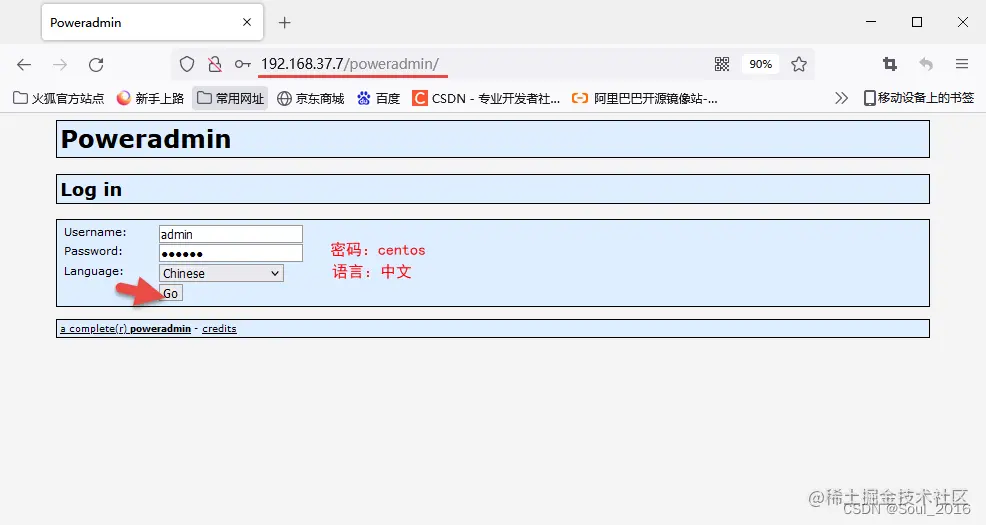Click the Poweradmin page heading
Viewport: 986px width, 525px height.
146,139
